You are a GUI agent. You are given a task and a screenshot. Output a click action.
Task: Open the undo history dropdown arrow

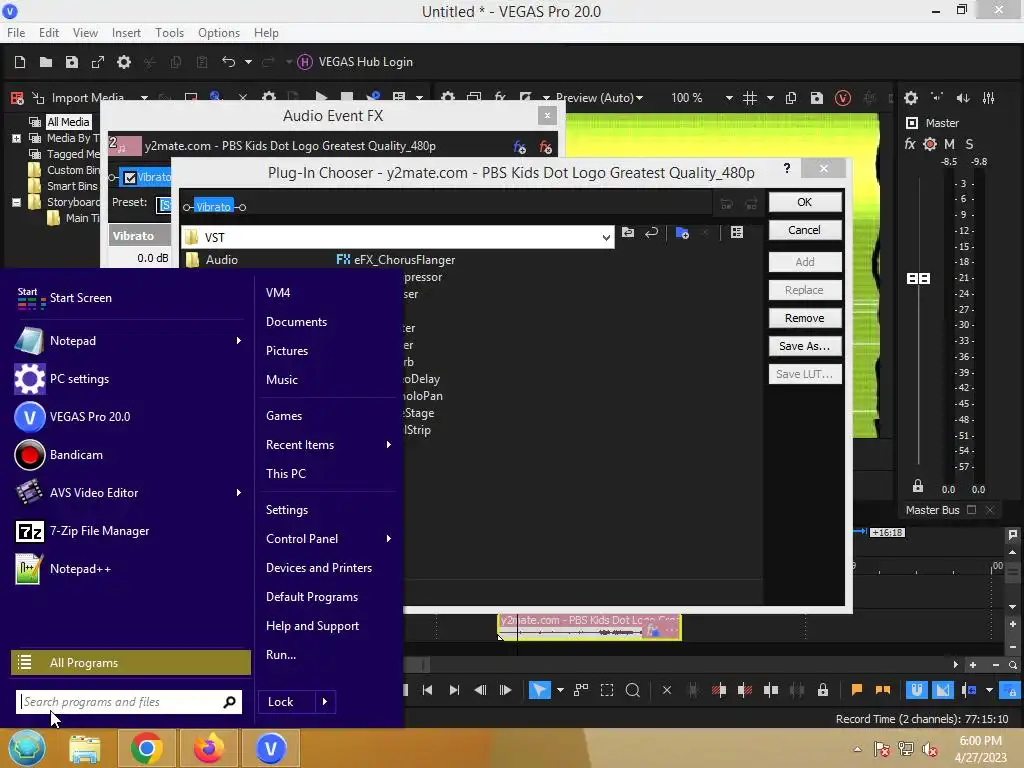click(x=248, y=62)
